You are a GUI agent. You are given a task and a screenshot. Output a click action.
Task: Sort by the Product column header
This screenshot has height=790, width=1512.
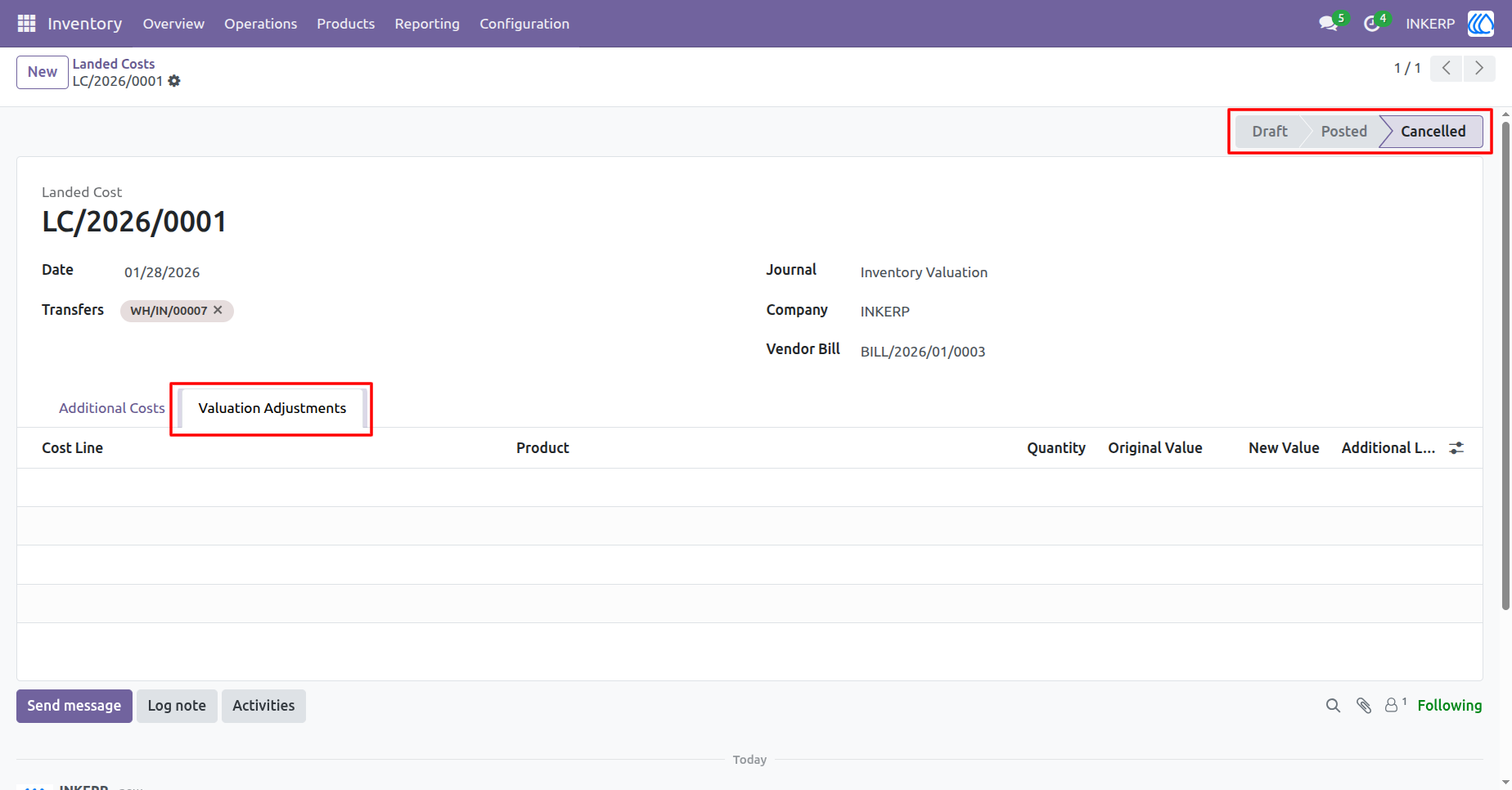pyautogui.click(x=542, y=448)
